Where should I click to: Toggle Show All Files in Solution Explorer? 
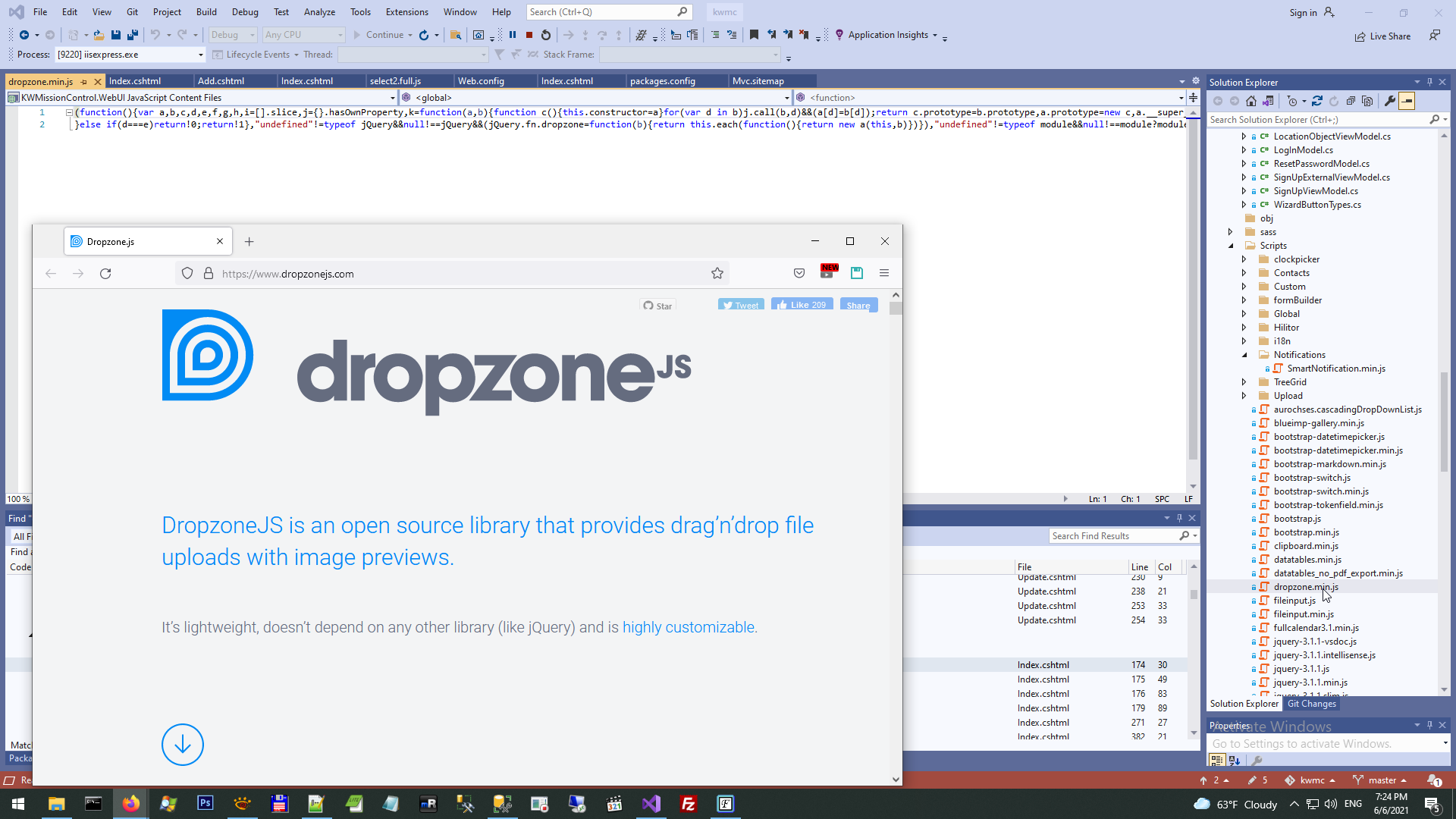[x=1367, y=101]
